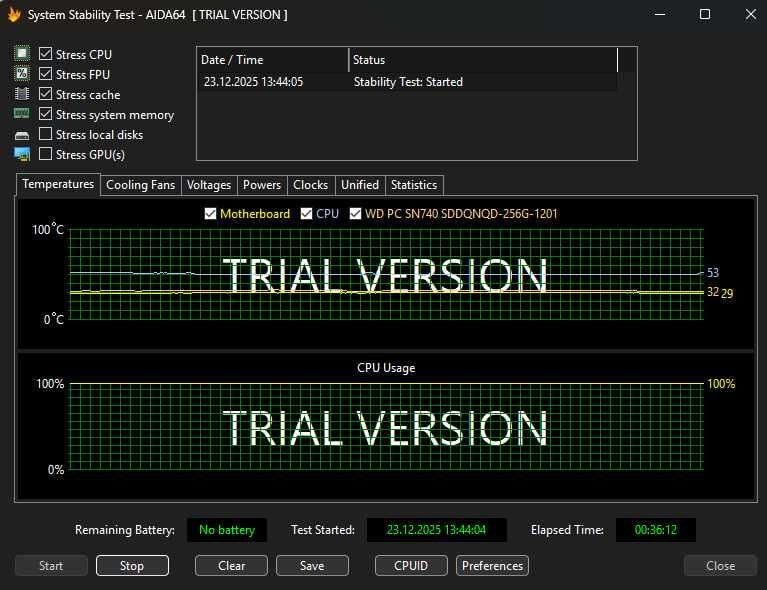Click the FPU percent icon beside Stress FPU
Viewport: 767px width, 590px height.
[x=22, y=74]
